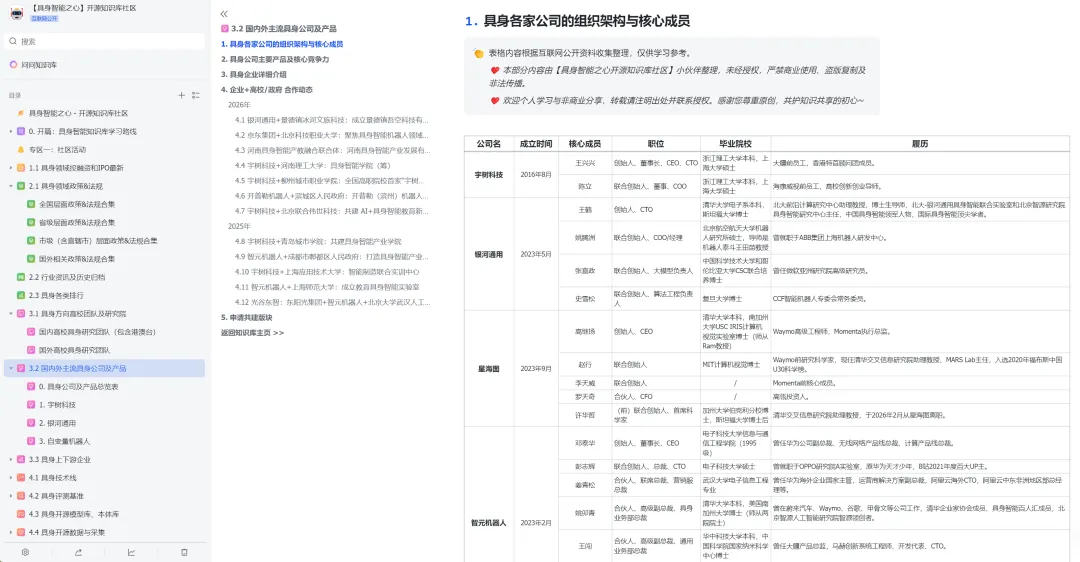Collapse the 3.2 国内外主流具身公司及产品 node
Image resolution: width=1080 pixels, height=562 pixels.
coord(10,368)
